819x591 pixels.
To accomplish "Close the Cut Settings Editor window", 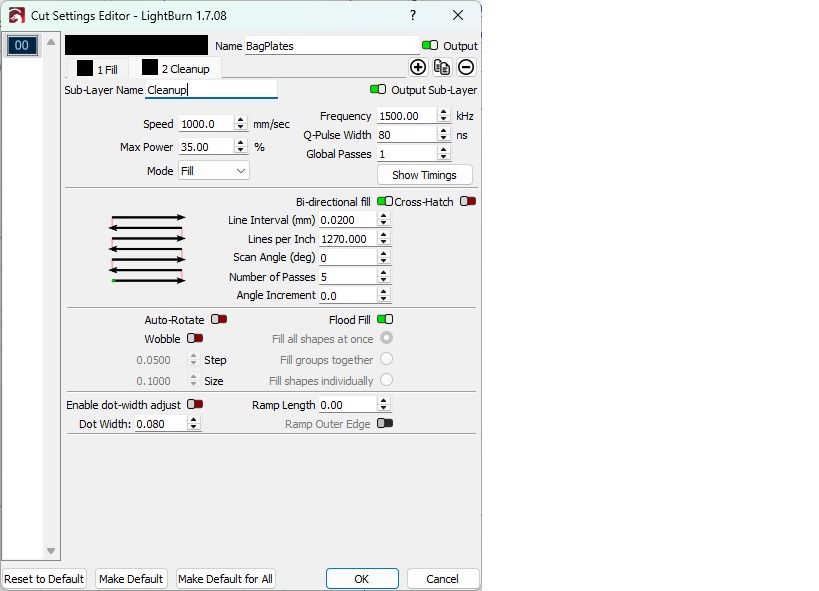I will (x=458, y=15).
